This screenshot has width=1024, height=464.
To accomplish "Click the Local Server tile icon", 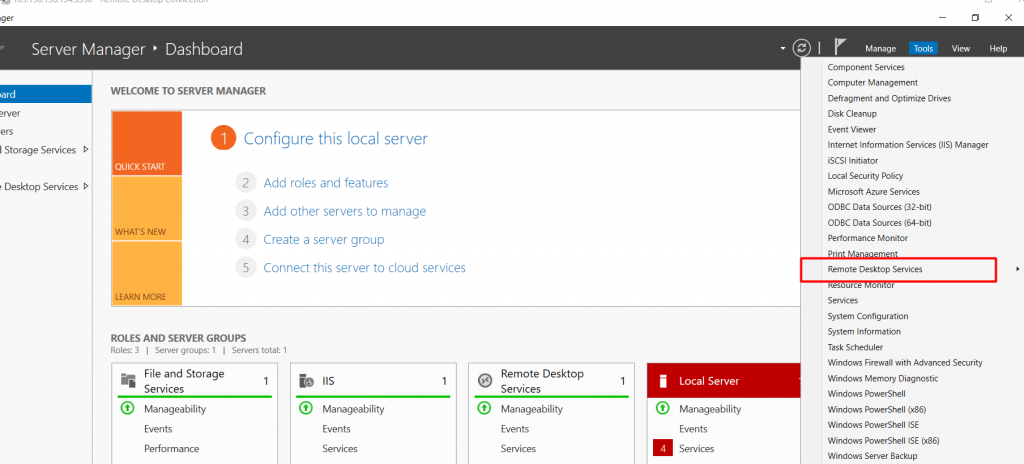I will [x=663, y=381].
